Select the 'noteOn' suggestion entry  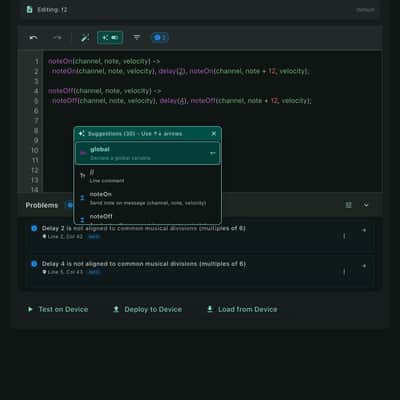(x=147, y=198)
